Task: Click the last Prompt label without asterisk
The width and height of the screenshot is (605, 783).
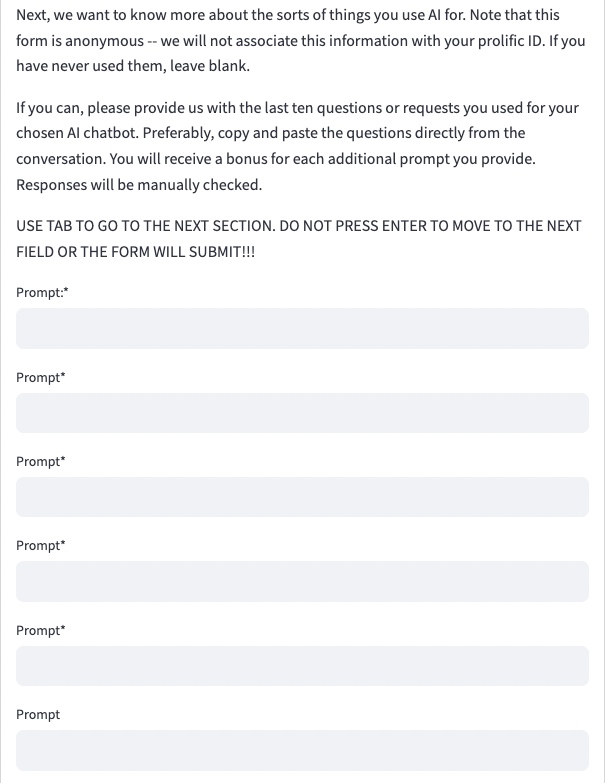Action: click(x=38, y=714)
